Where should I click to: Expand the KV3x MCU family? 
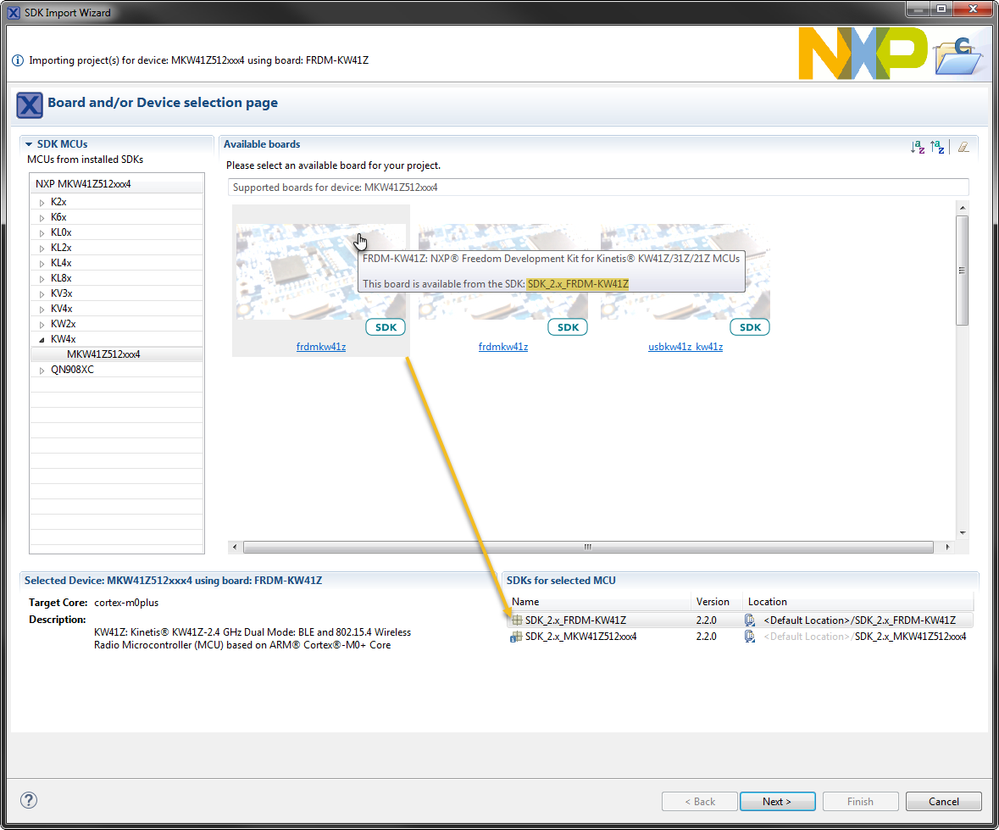click(42, 294)
